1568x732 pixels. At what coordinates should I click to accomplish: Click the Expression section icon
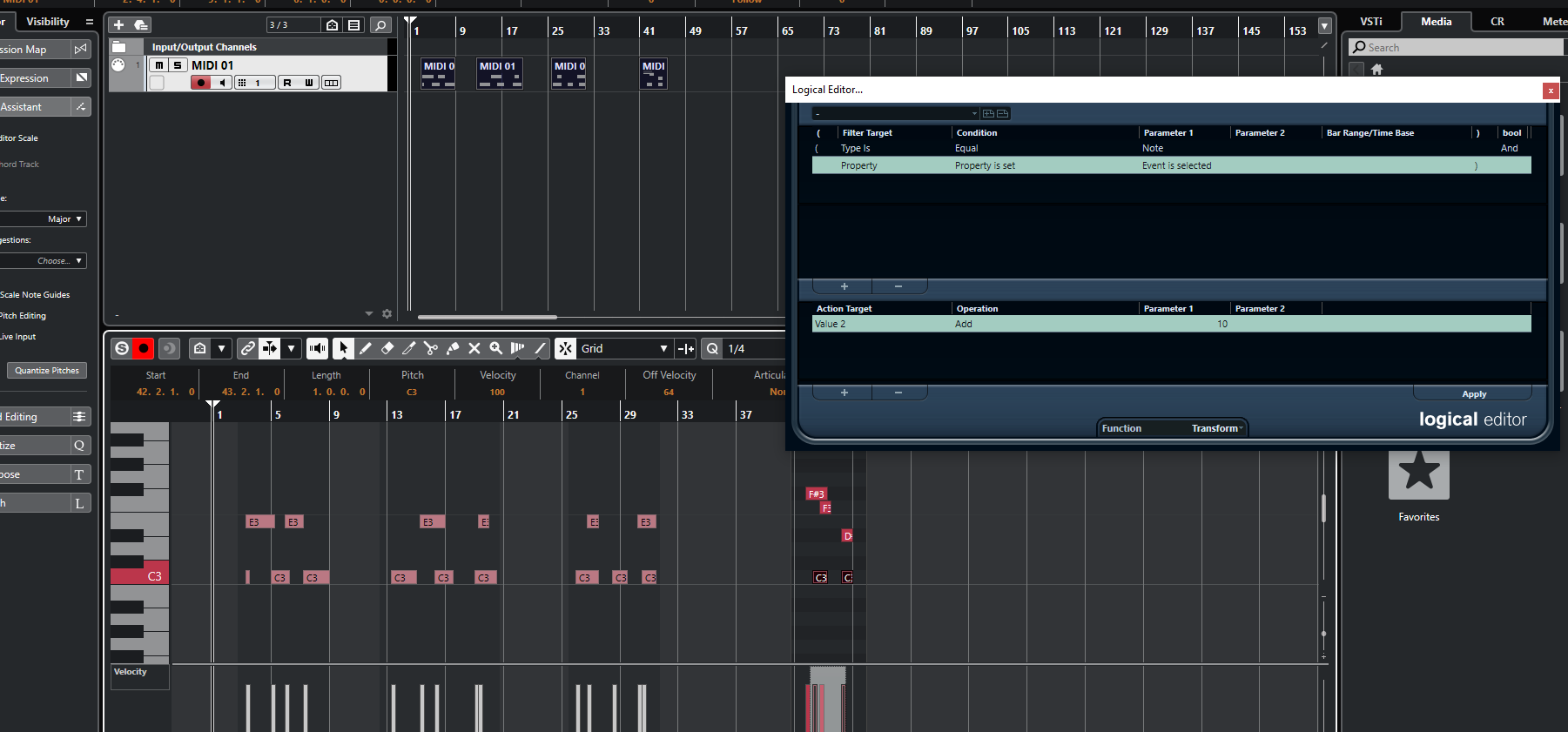(x=81, y=78)
